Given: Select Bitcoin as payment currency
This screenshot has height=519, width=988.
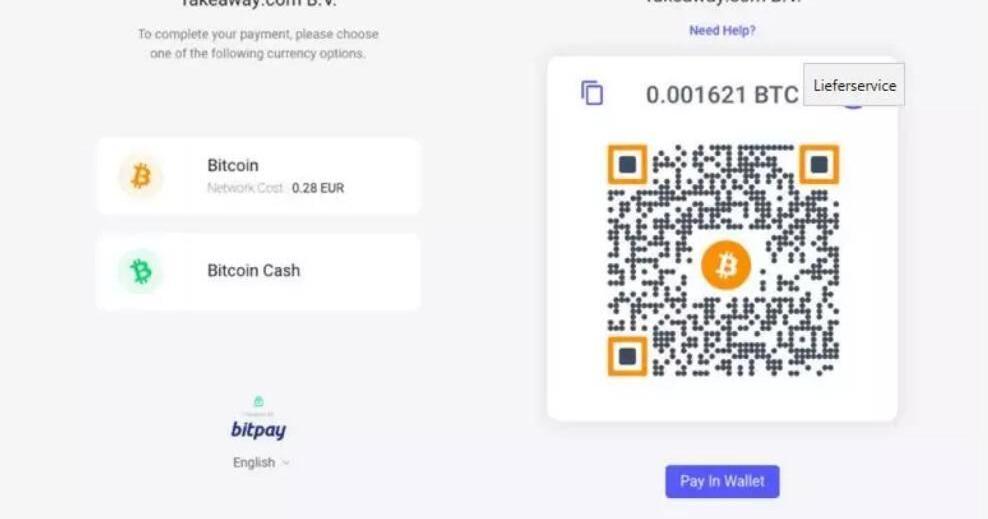Looking at the screenshot, I should pos(258,176).
